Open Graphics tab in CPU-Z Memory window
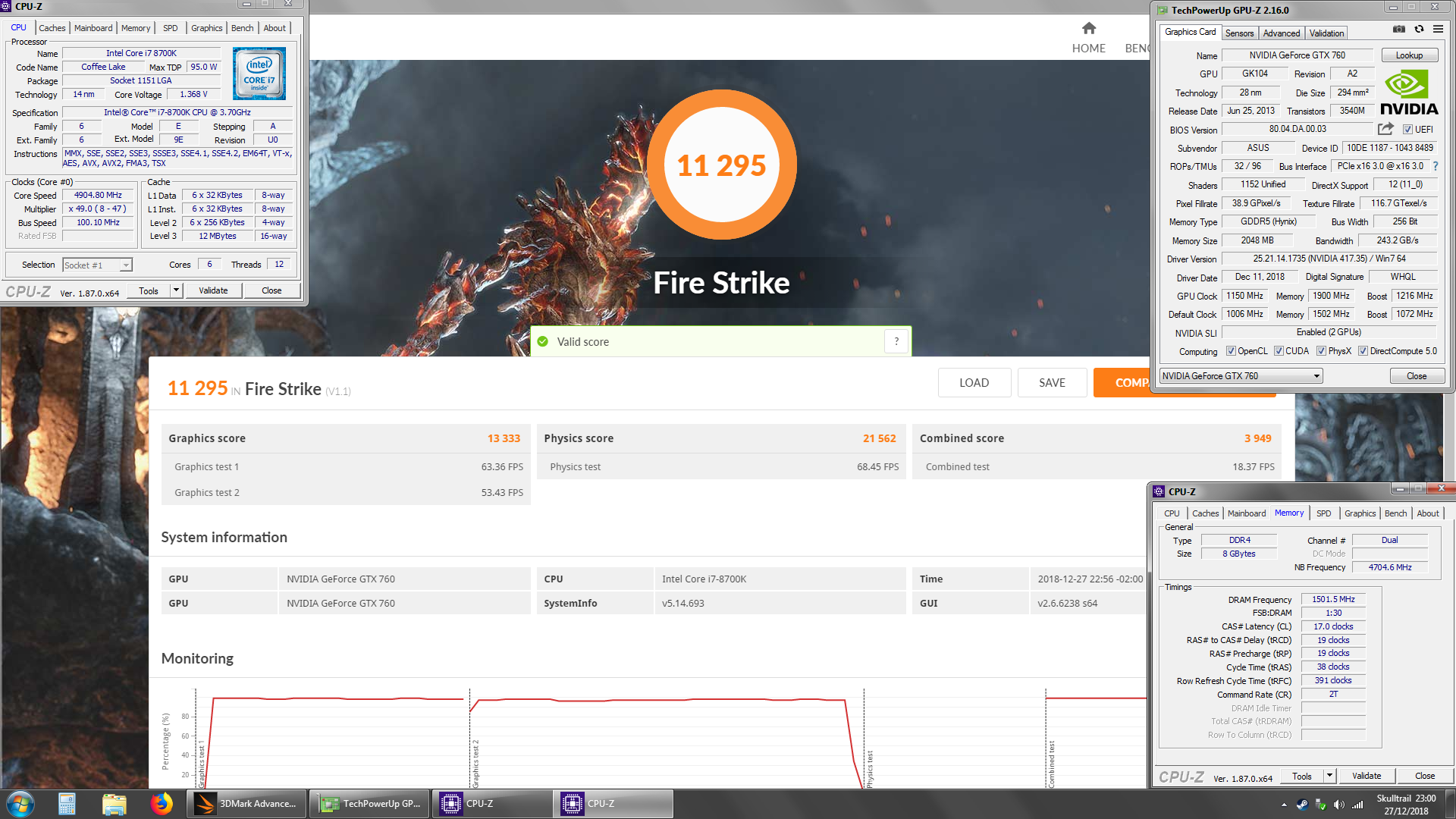The image size is (1456, 819). [x=1360, y=513]
